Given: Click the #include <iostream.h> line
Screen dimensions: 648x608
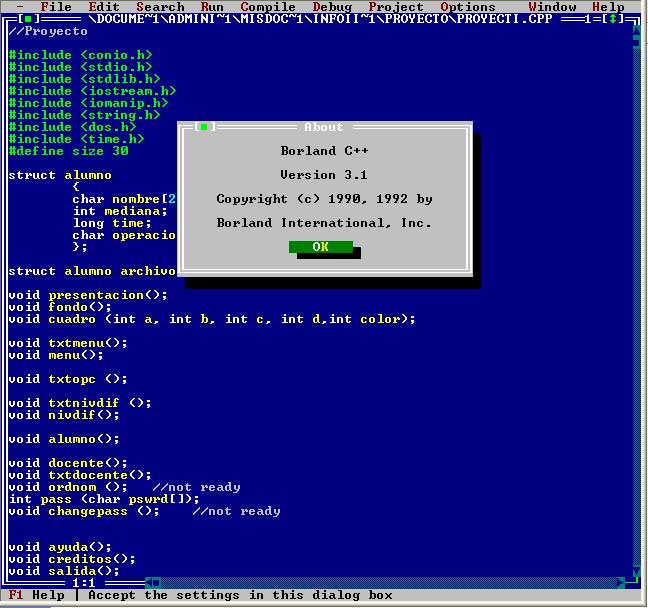Looking at the screenshot, I should tap(92, 91).
